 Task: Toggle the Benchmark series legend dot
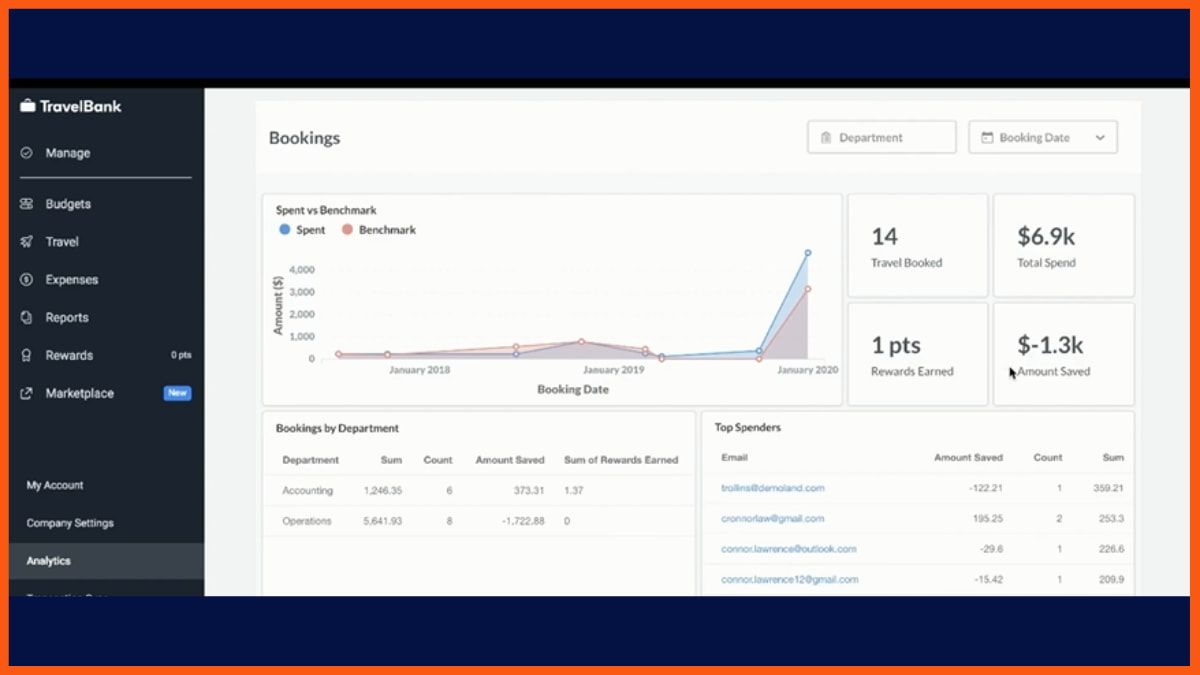[347, 230]
